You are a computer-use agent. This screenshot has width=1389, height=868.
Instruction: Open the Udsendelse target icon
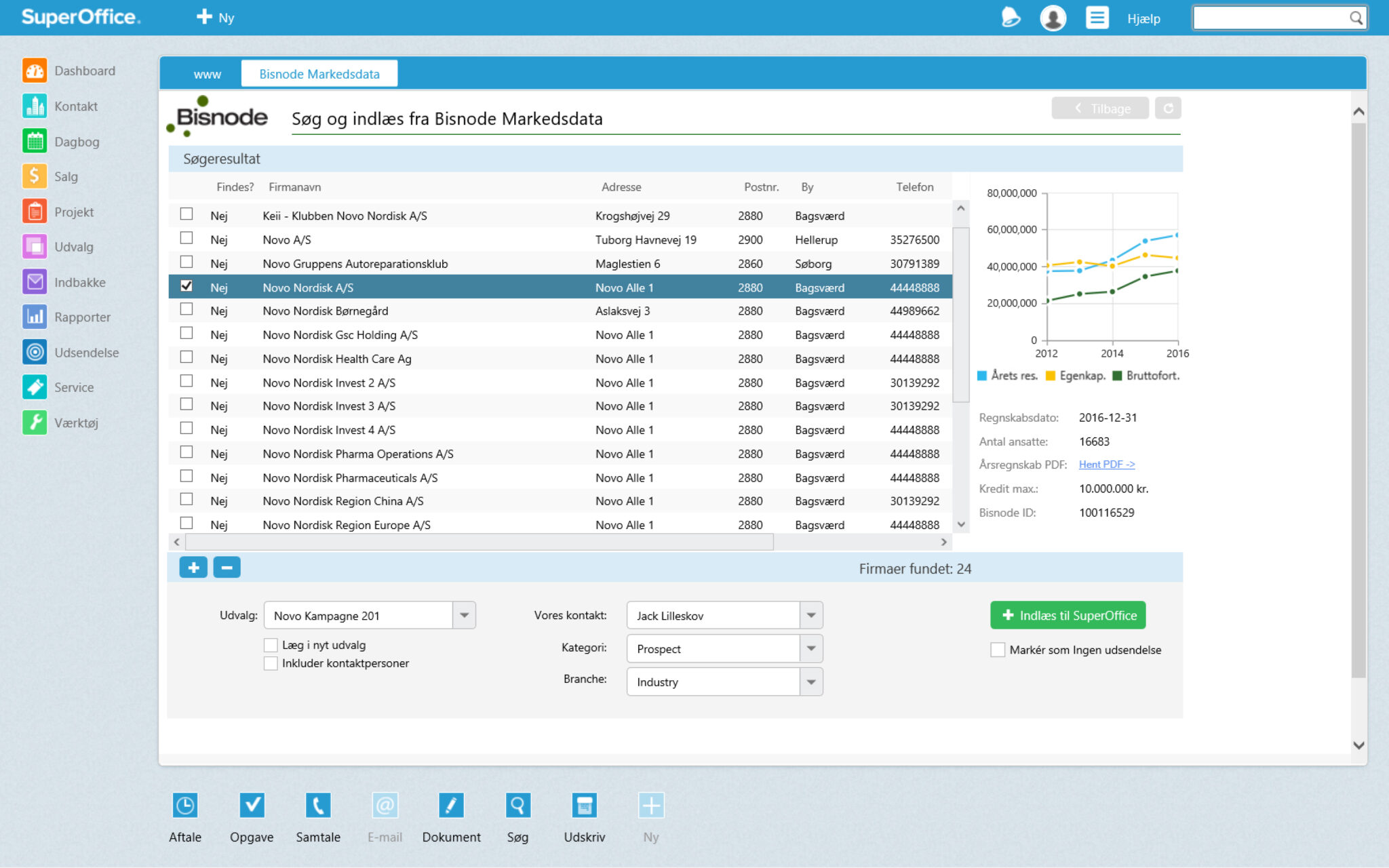(35, 352)
